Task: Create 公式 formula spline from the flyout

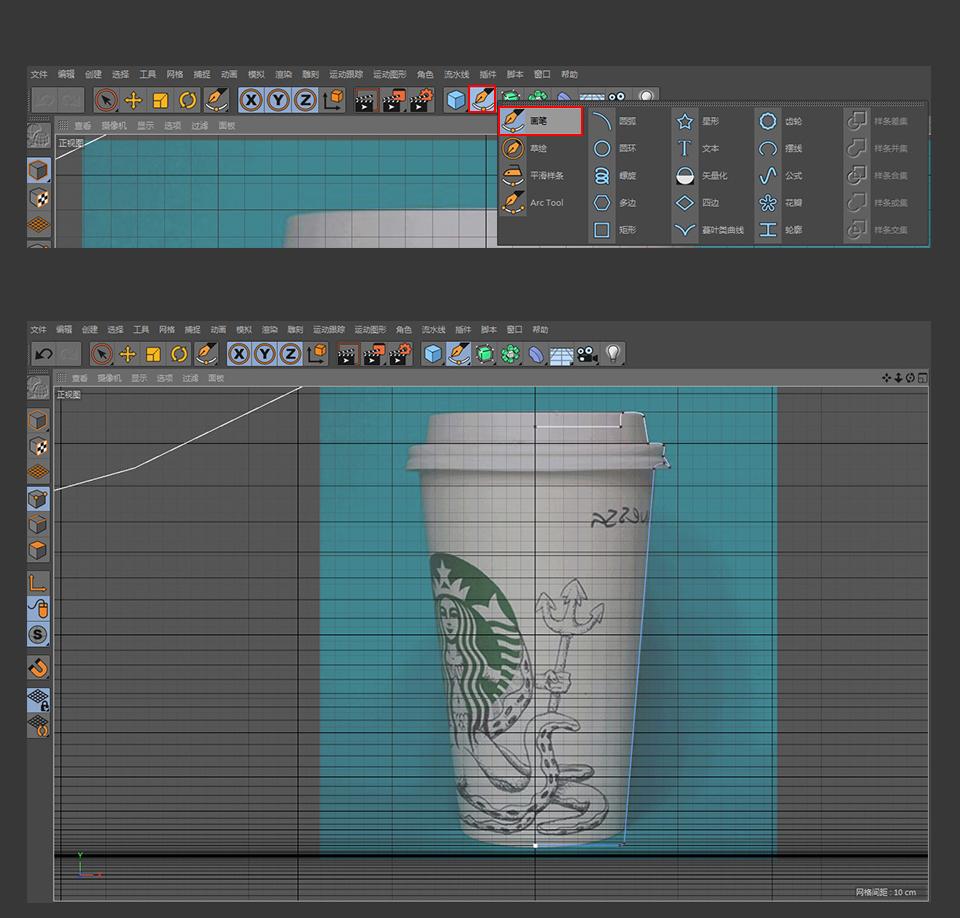Action: pyautogui.click(x=781, y=176)
